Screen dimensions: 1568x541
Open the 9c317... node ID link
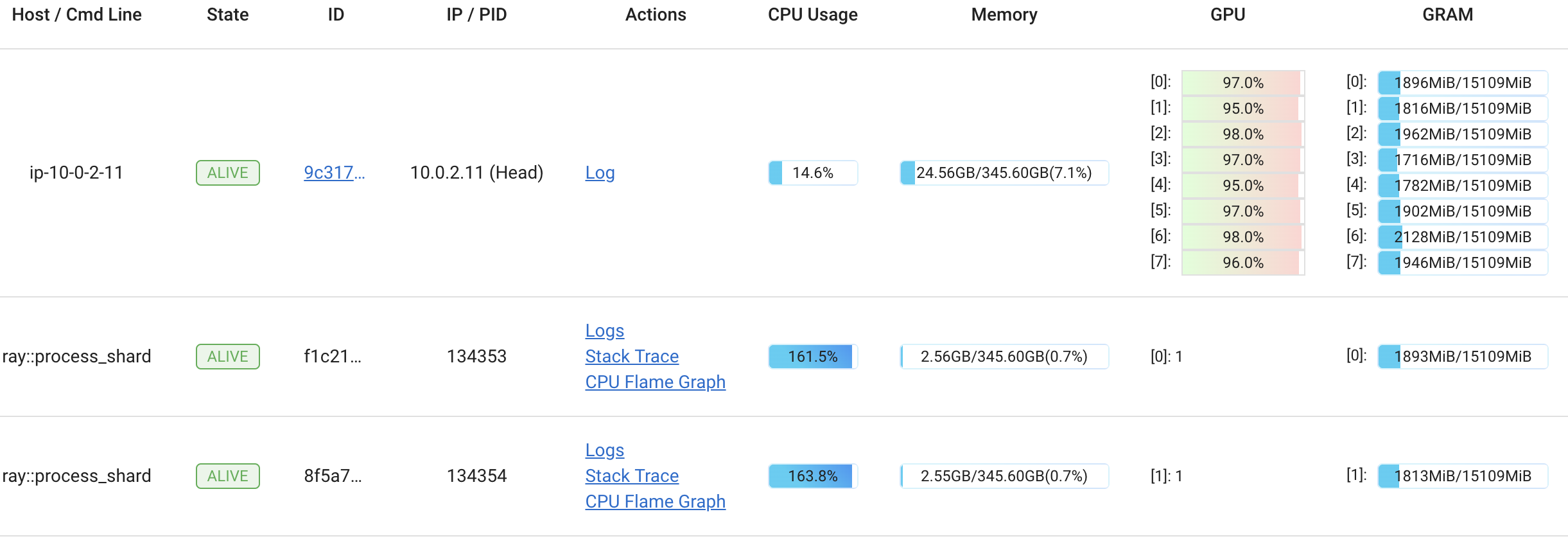pyautogui.click(x=334, y=173)
